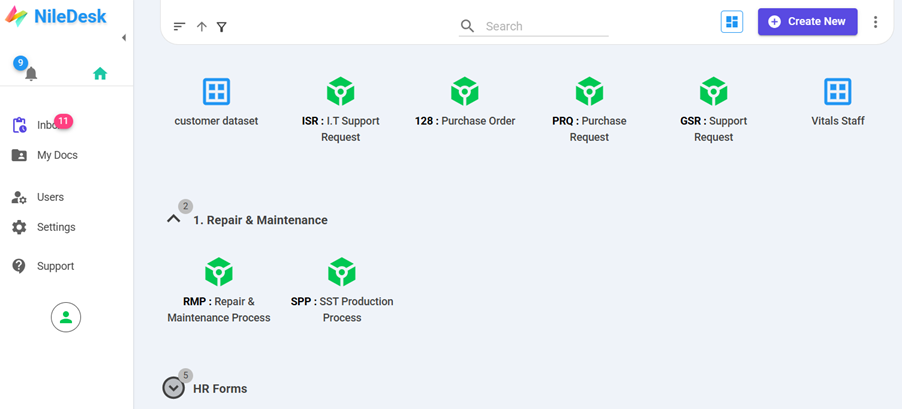Open the customer dataset icon

click(x=216, y=93)
